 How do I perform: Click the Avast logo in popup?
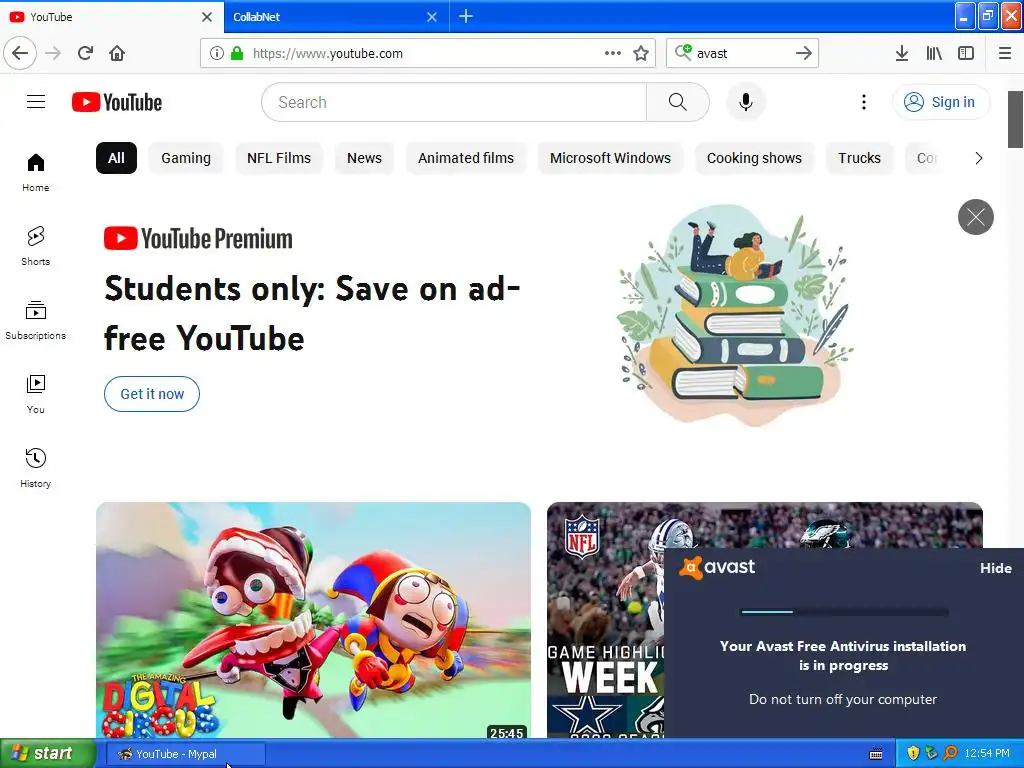pyautogui.click(x=717, y=567)
